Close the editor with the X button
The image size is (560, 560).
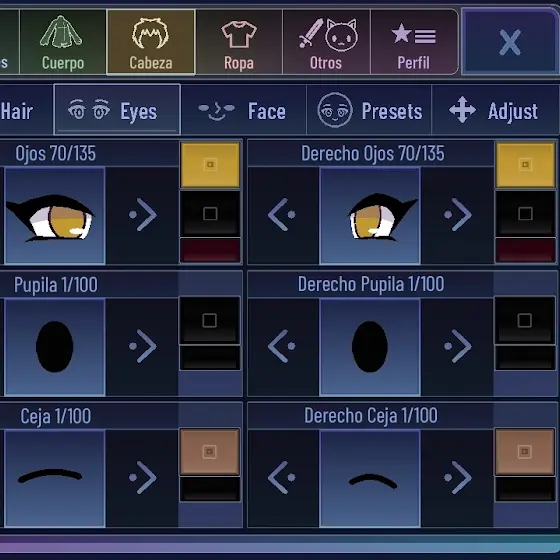pyautogui.click(x=510, y=42)
